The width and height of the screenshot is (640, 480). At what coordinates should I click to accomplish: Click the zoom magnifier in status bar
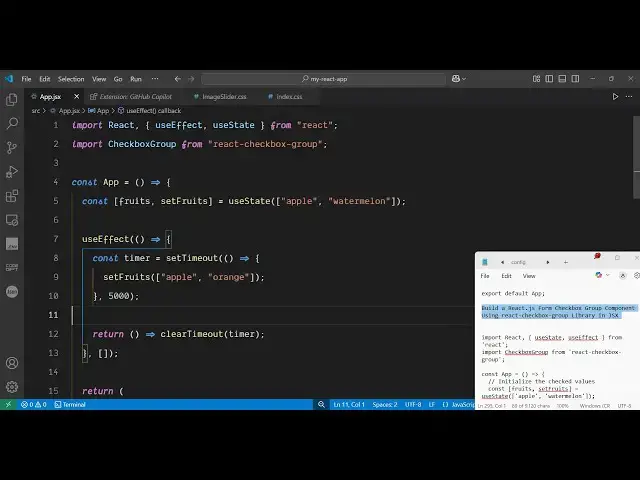click(x=322, y=404)
